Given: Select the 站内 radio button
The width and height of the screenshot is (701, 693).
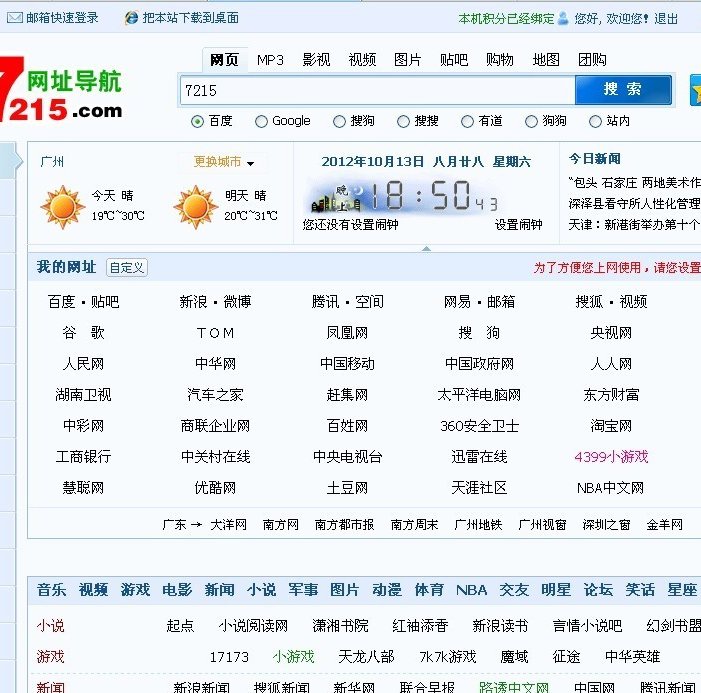Looking at the screenshot, I should (595, 121).
